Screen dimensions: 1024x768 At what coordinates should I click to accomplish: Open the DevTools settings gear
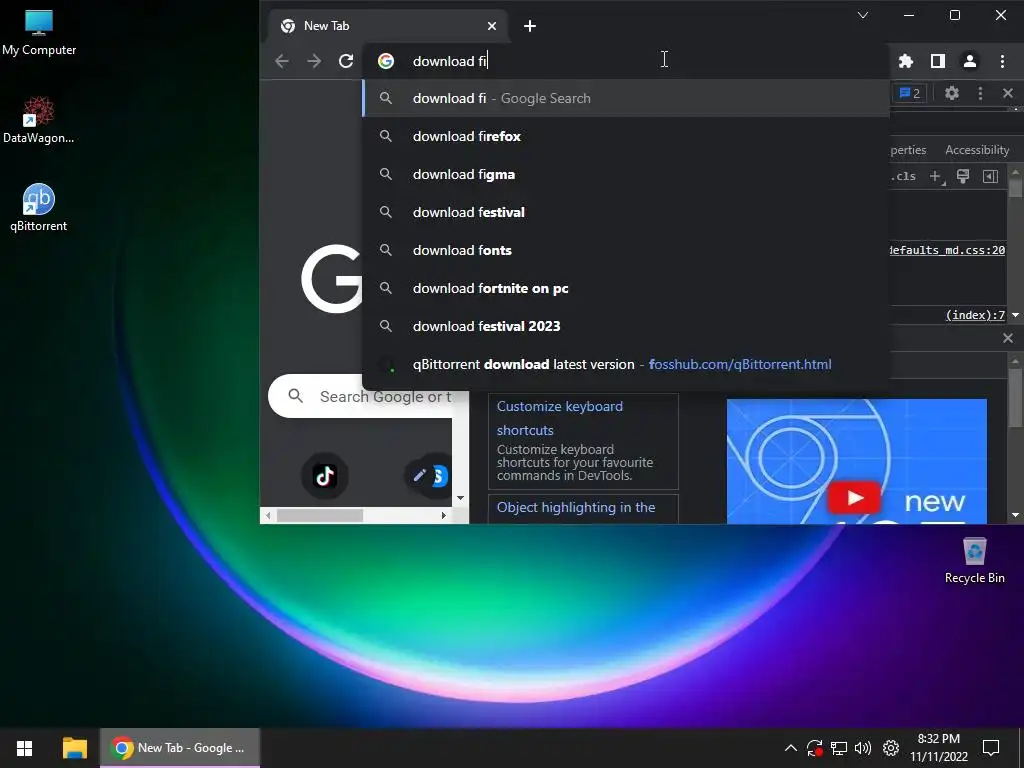point(952,93)
